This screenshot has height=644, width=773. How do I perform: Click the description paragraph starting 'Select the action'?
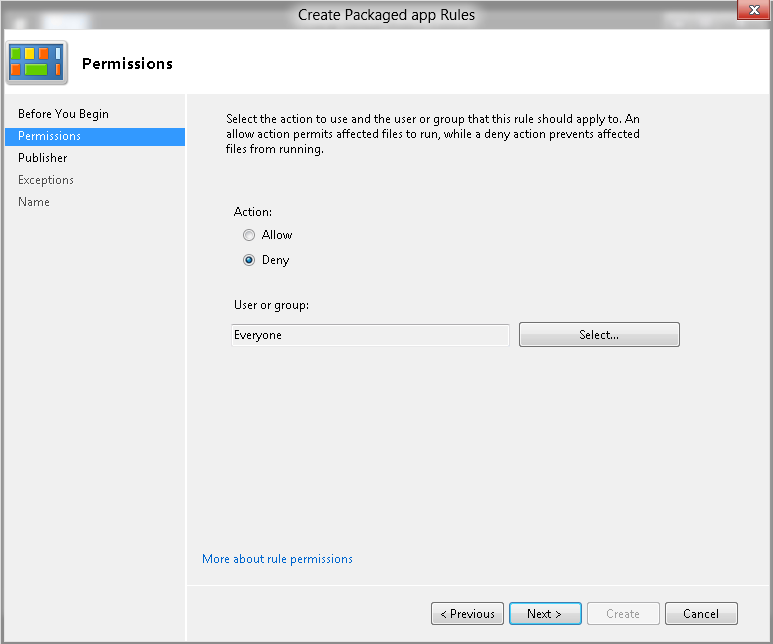433,134
